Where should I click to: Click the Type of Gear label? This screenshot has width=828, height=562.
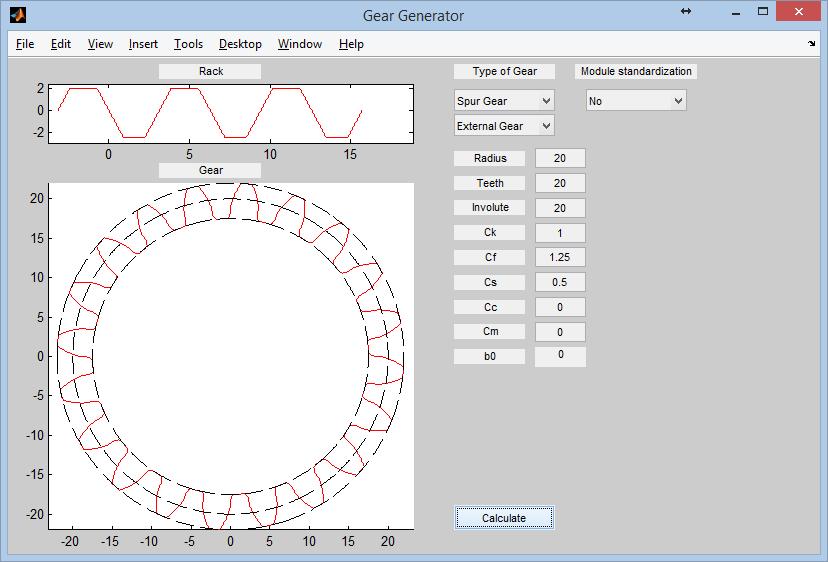point(504,71)
